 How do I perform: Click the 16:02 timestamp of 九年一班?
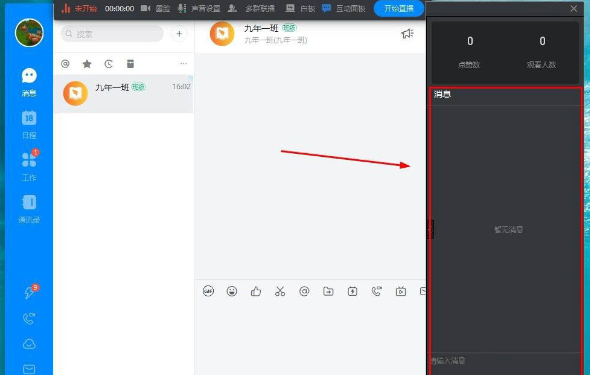[x=182, y=87]
